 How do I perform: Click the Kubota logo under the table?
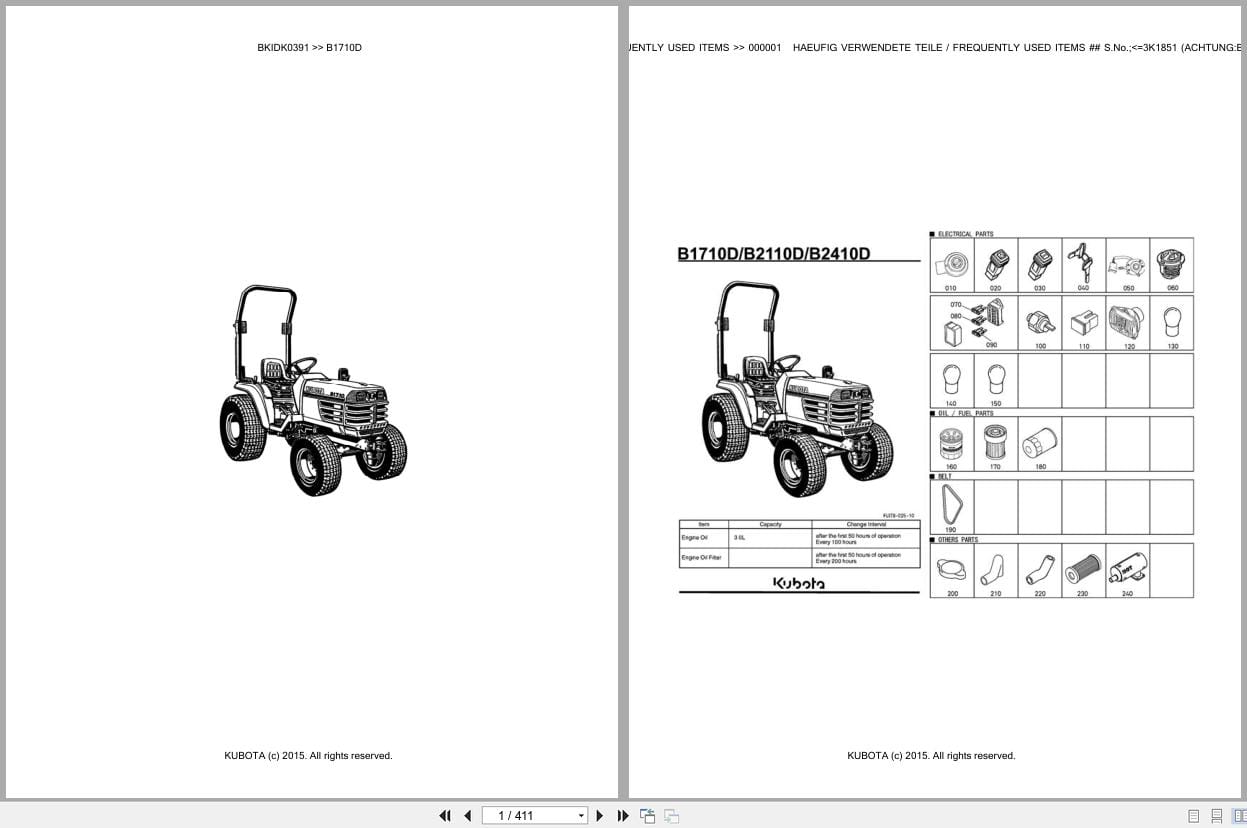799,583
